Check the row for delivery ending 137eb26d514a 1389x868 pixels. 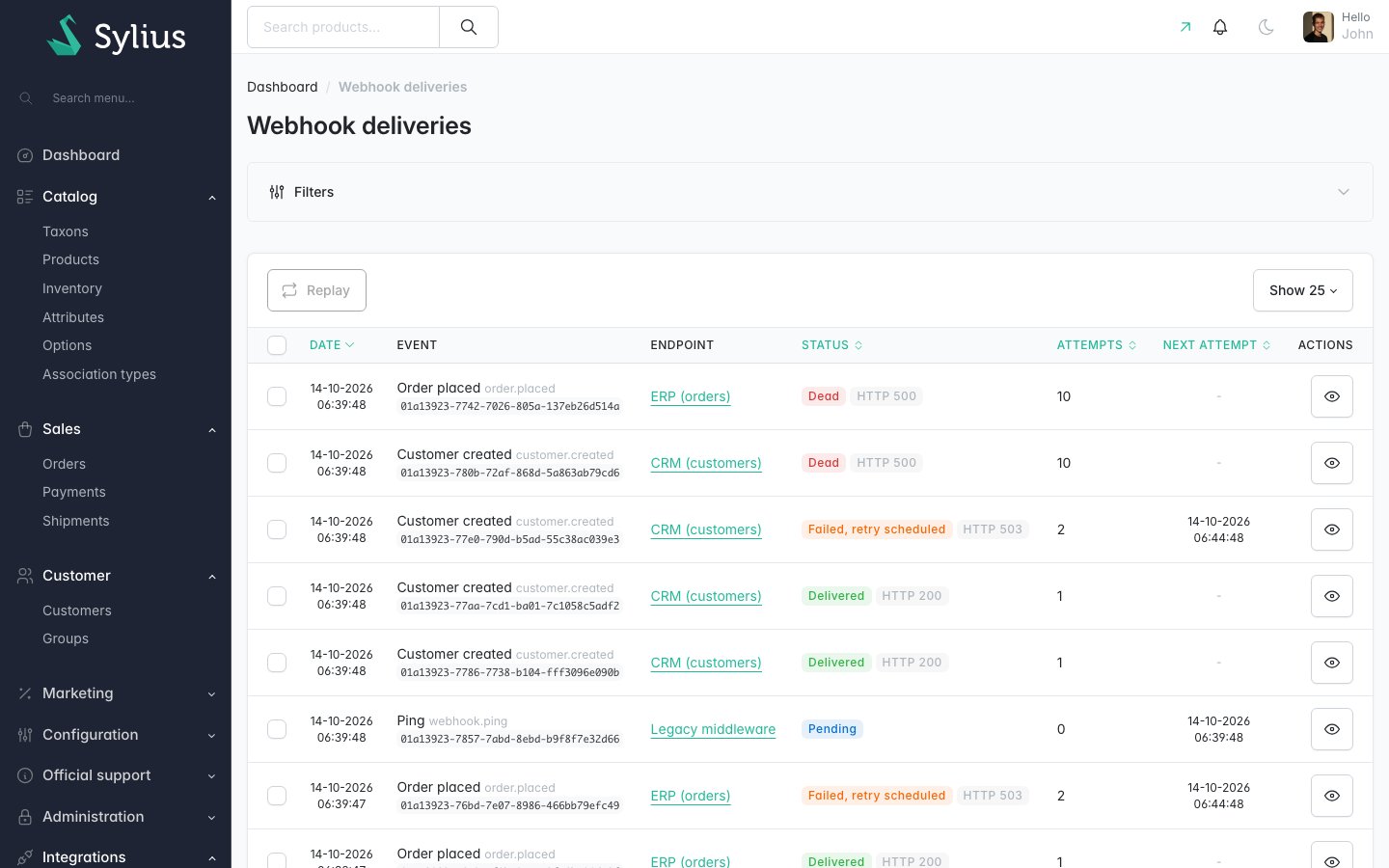click(277, 396)
